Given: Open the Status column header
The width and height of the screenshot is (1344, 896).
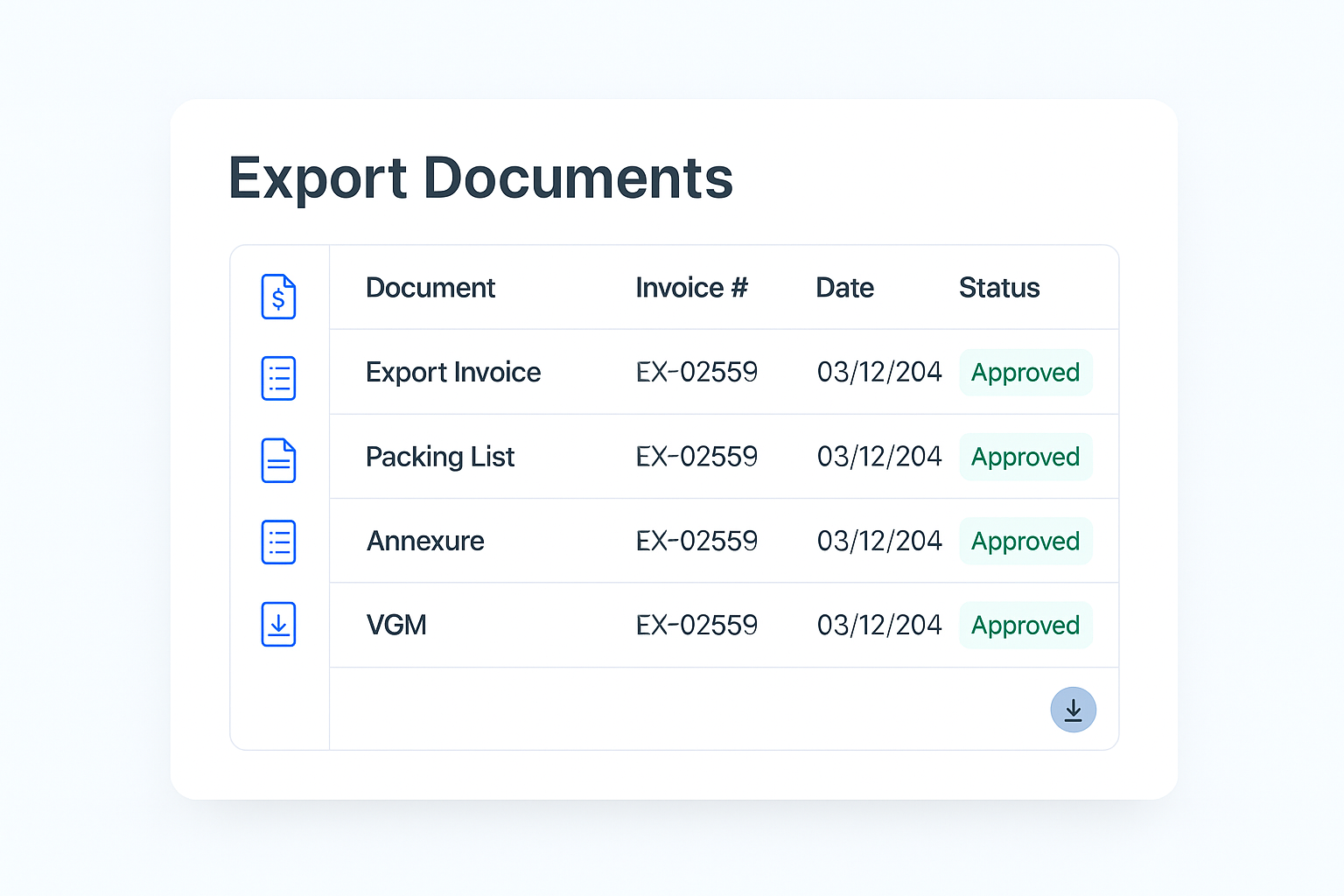Looking at the screenshot, I should 998,287.
